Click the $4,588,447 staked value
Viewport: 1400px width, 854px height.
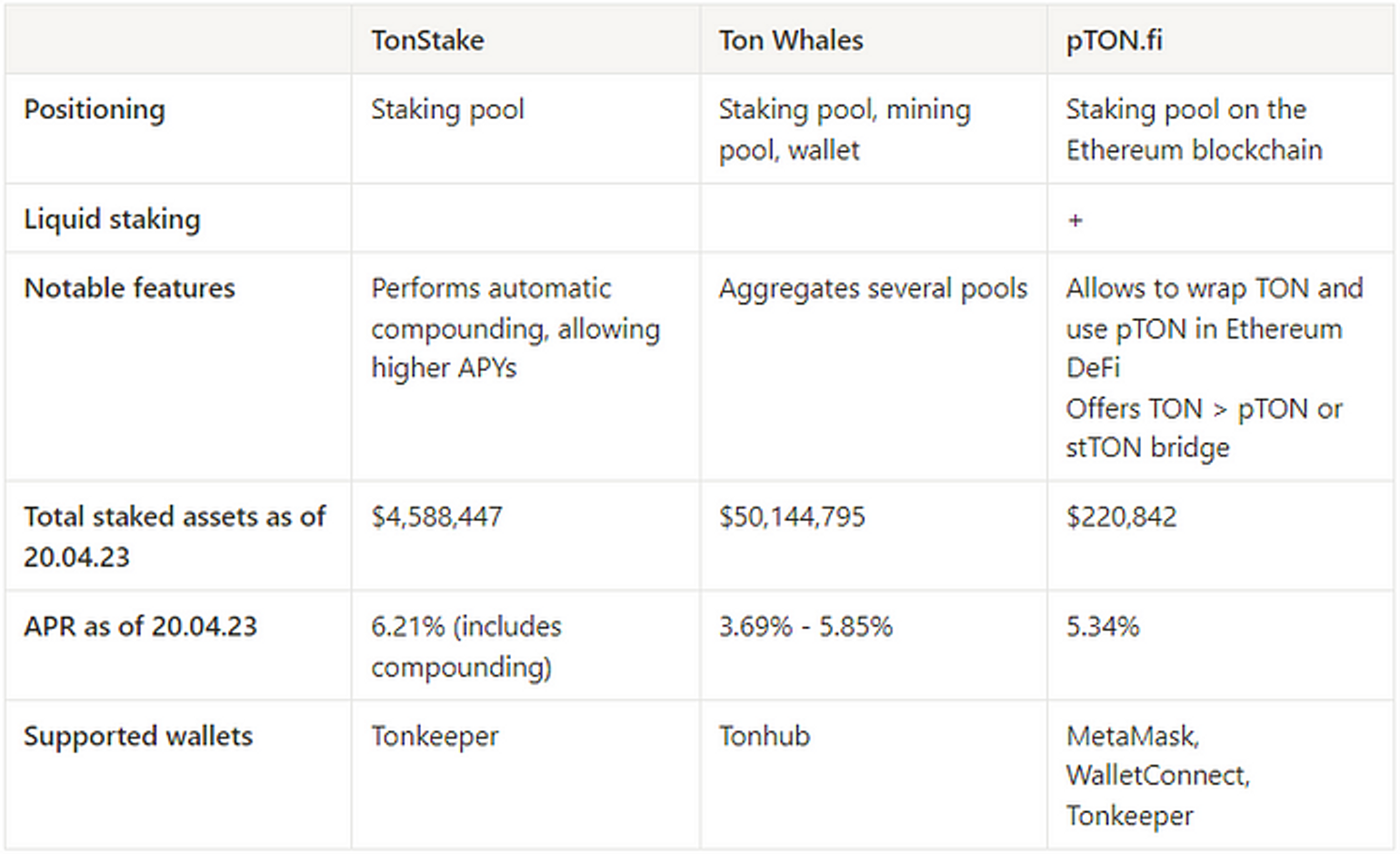pyautogui.click(x=436, y=517)
